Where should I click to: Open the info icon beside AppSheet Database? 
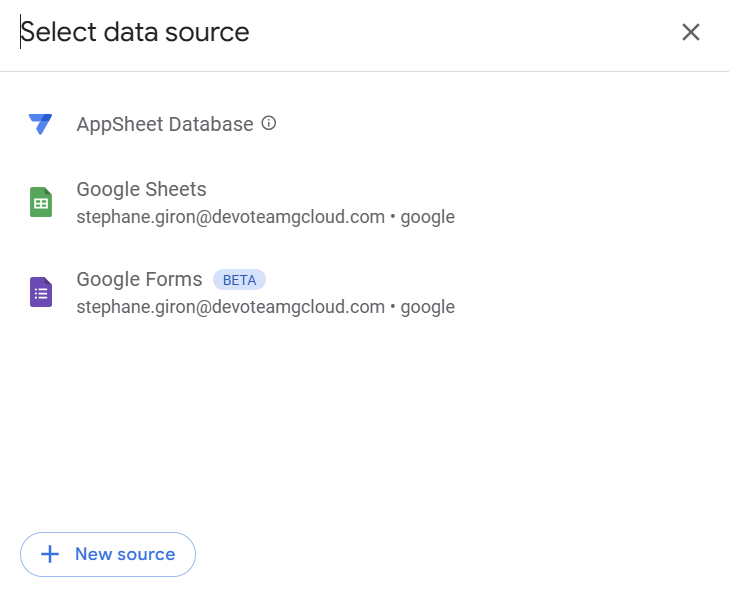coord(269,123)
